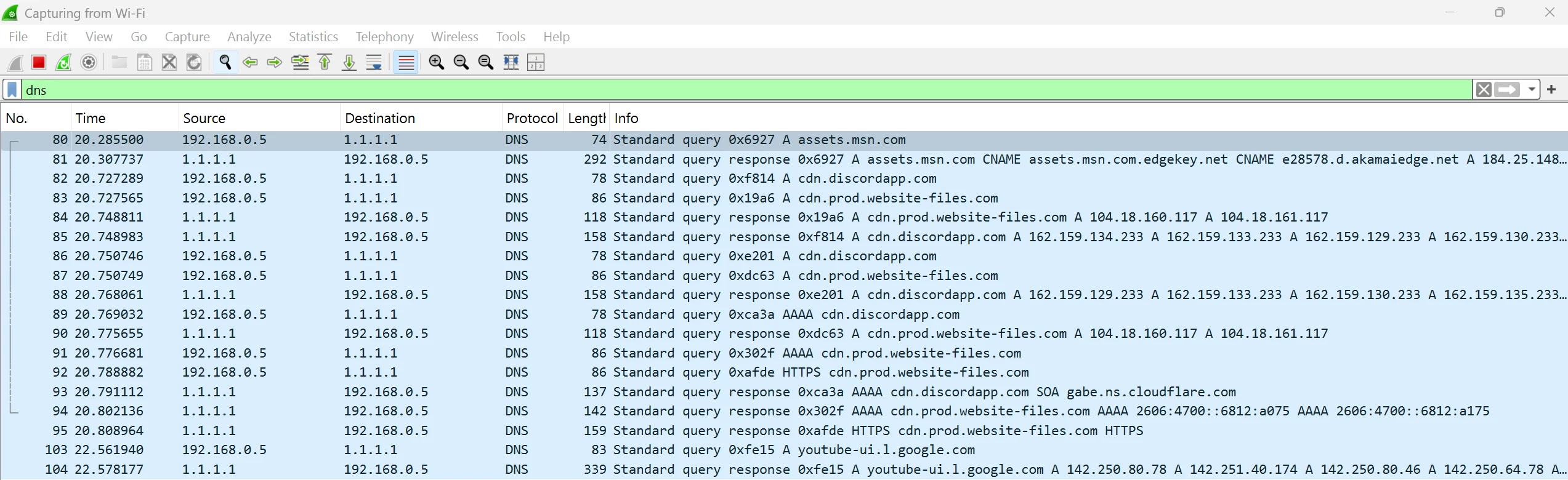Select packet 89 AAAA query cdn.discordapp.com

click(784, 314)
